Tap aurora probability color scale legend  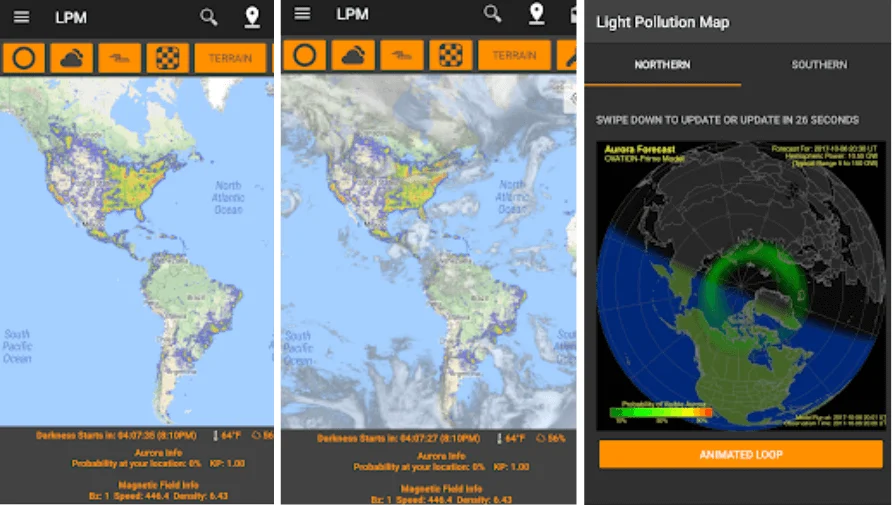pos(662,412)
